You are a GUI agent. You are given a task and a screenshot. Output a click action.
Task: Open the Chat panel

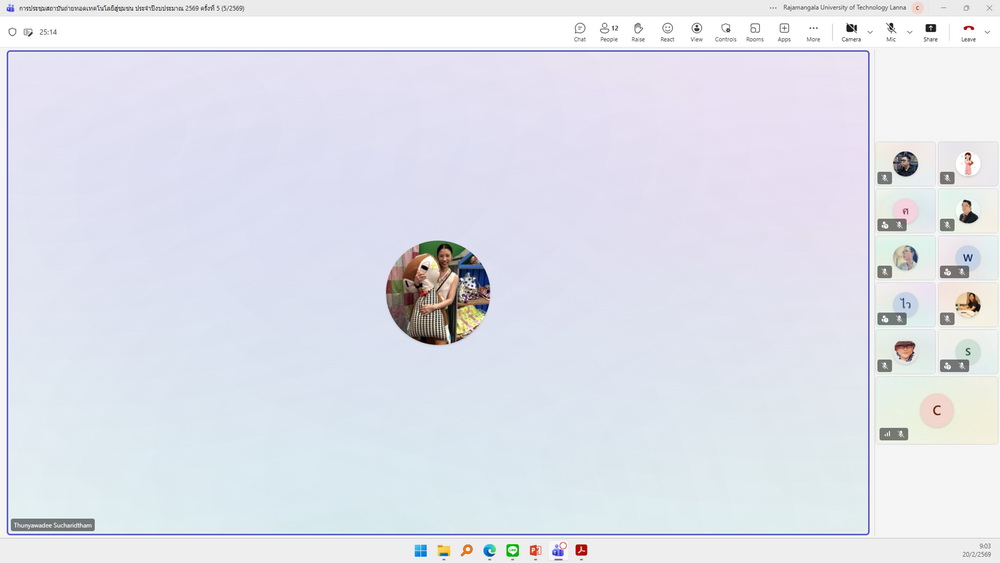click(x=580, y=31)
